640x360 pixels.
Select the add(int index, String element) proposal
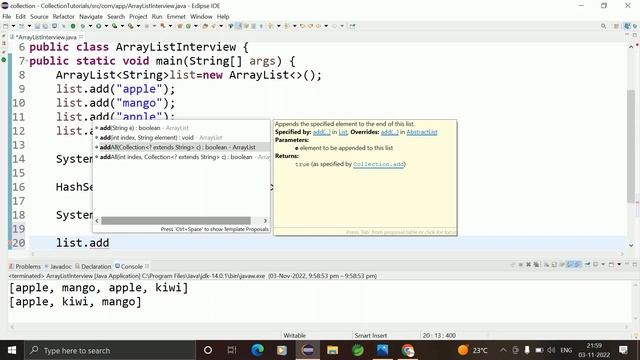tap(181, 138)
